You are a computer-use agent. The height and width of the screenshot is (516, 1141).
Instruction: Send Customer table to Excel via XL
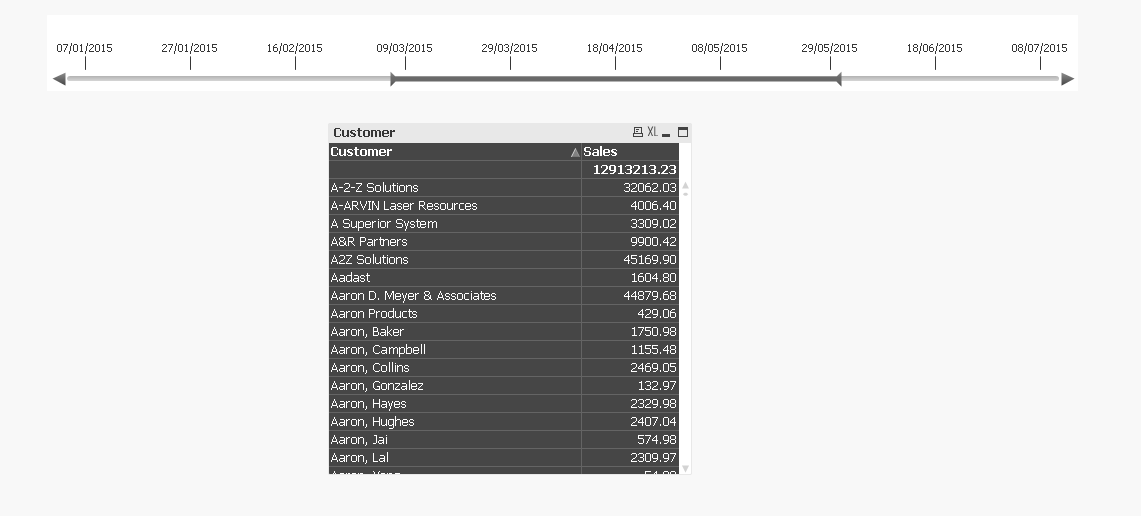coord(652,132)
